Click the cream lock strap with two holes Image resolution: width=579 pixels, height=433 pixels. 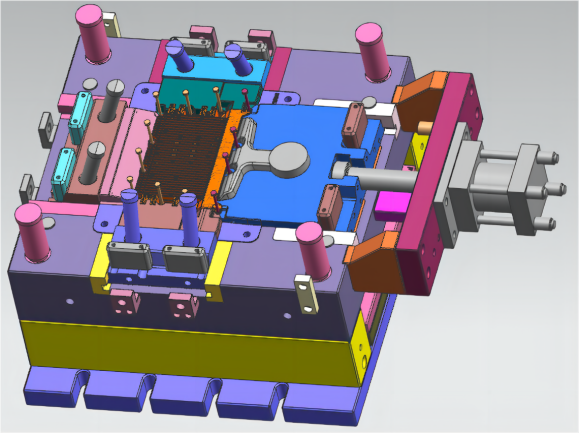pos(306,294)
